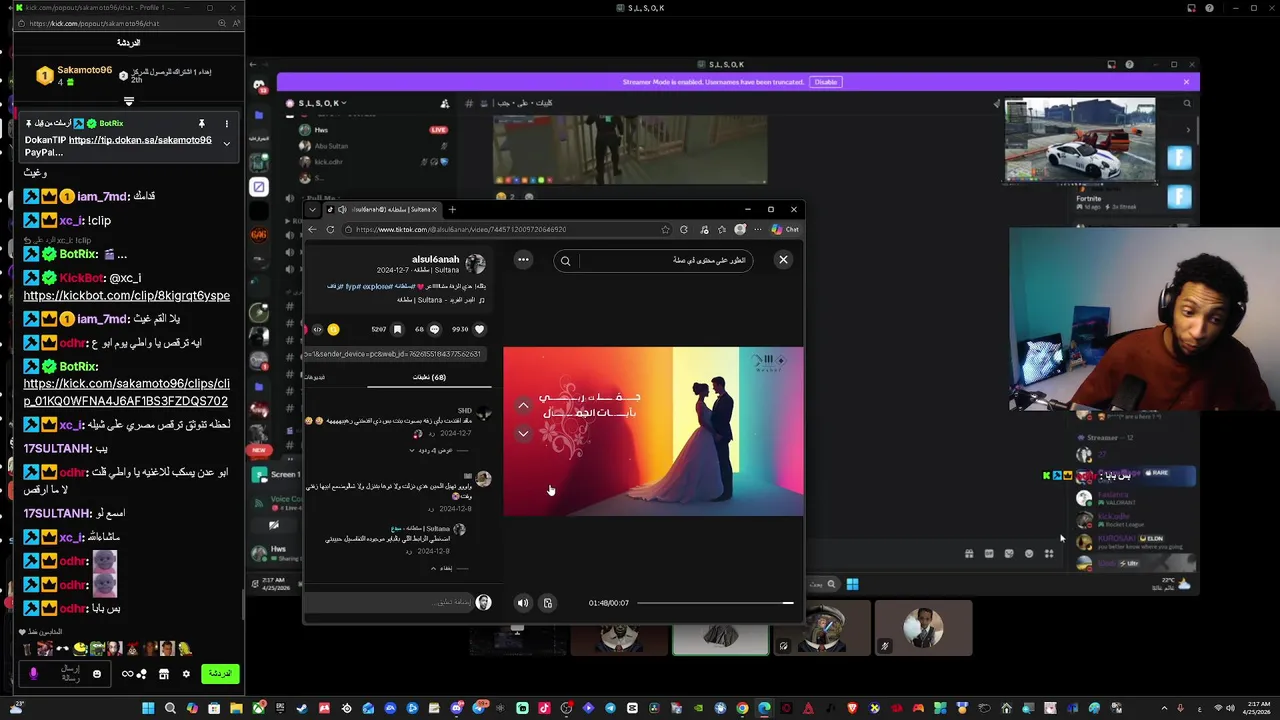1280x720 pixels.
Task: Refresh the TikTok page in Edge
Action: click(x=330, y=229)
